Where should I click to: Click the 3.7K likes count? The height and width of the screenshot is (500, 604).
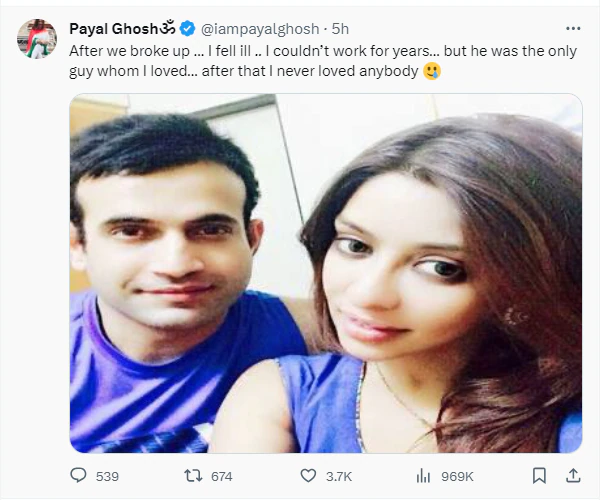click(339, 477)
